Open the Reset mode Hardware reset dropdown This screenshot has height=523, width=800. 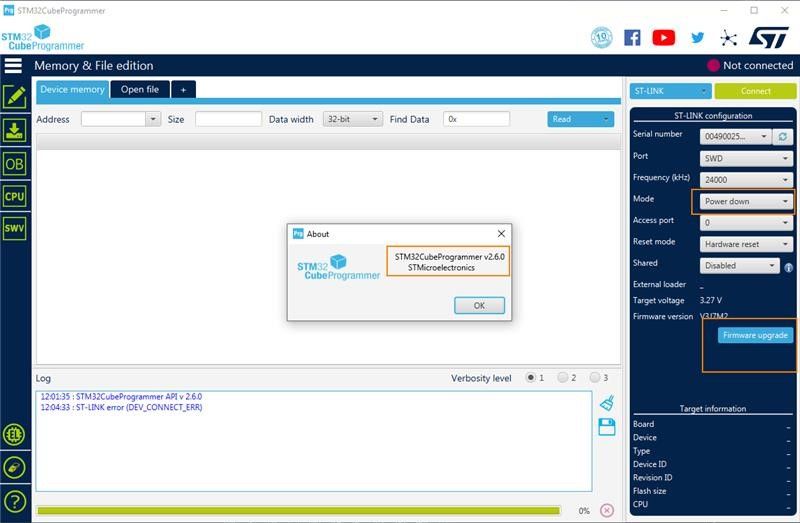click(746, 244)
